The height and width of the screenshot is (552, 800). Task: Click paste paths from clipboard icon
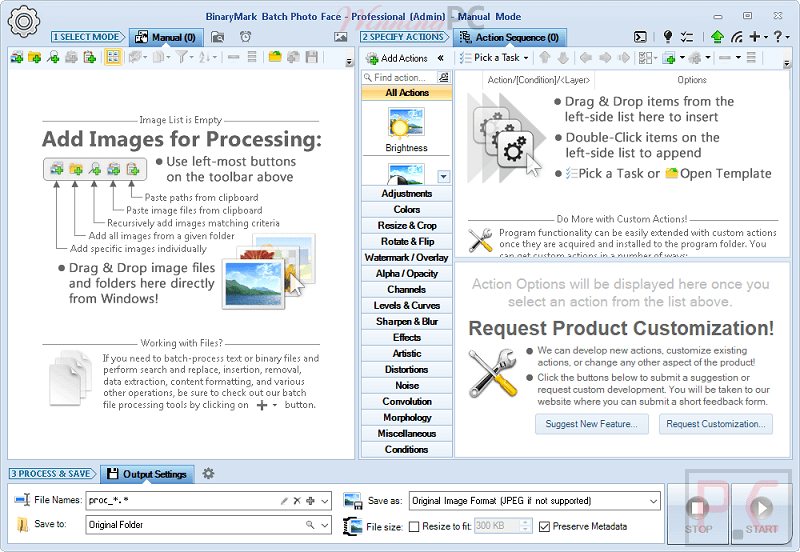click(90, 57)
